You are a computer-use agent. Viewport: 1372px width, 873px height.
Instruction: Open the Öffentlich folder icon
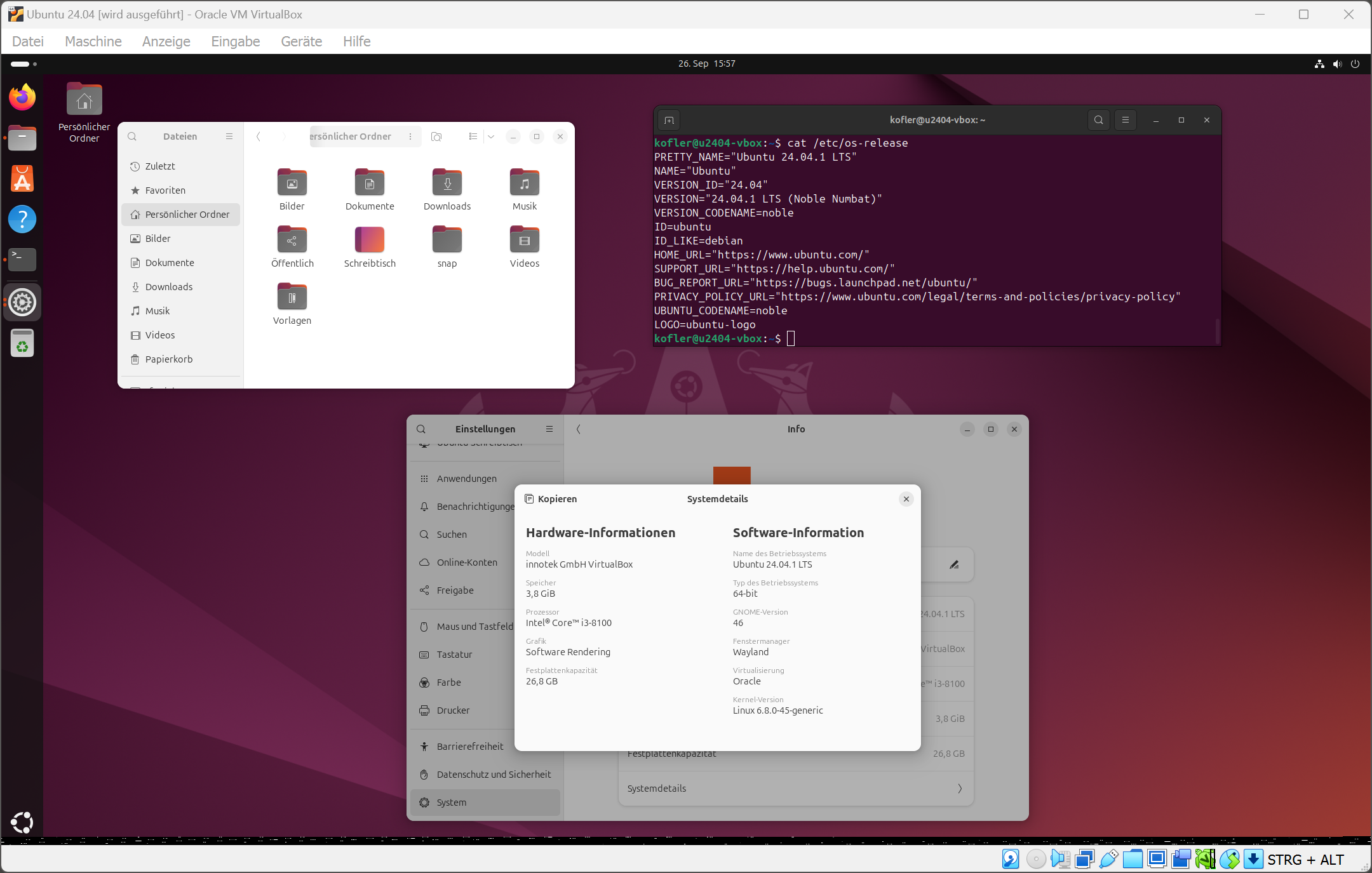click(292, 246)
